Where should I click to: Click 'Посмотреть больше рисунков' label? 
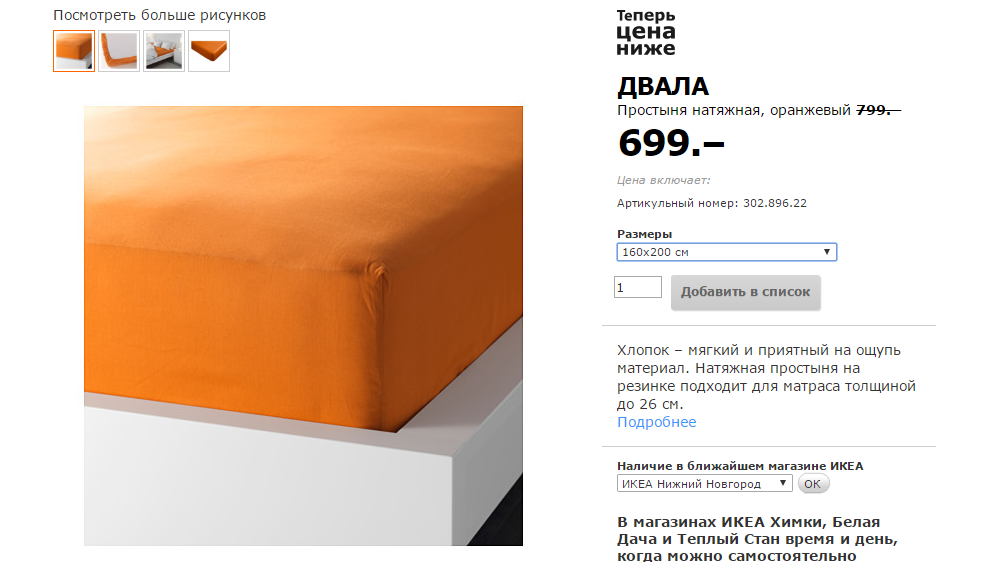159,15
